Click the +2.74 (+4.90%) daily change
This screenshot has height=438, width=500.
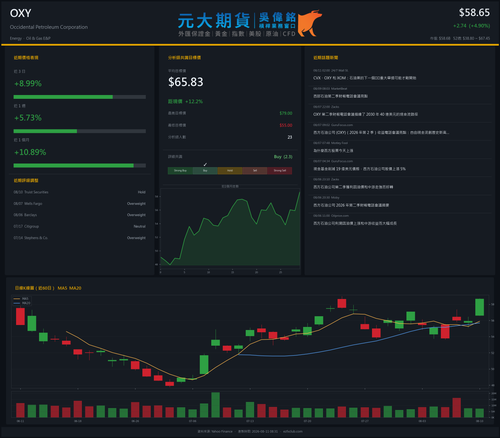(x=471, y=26)
